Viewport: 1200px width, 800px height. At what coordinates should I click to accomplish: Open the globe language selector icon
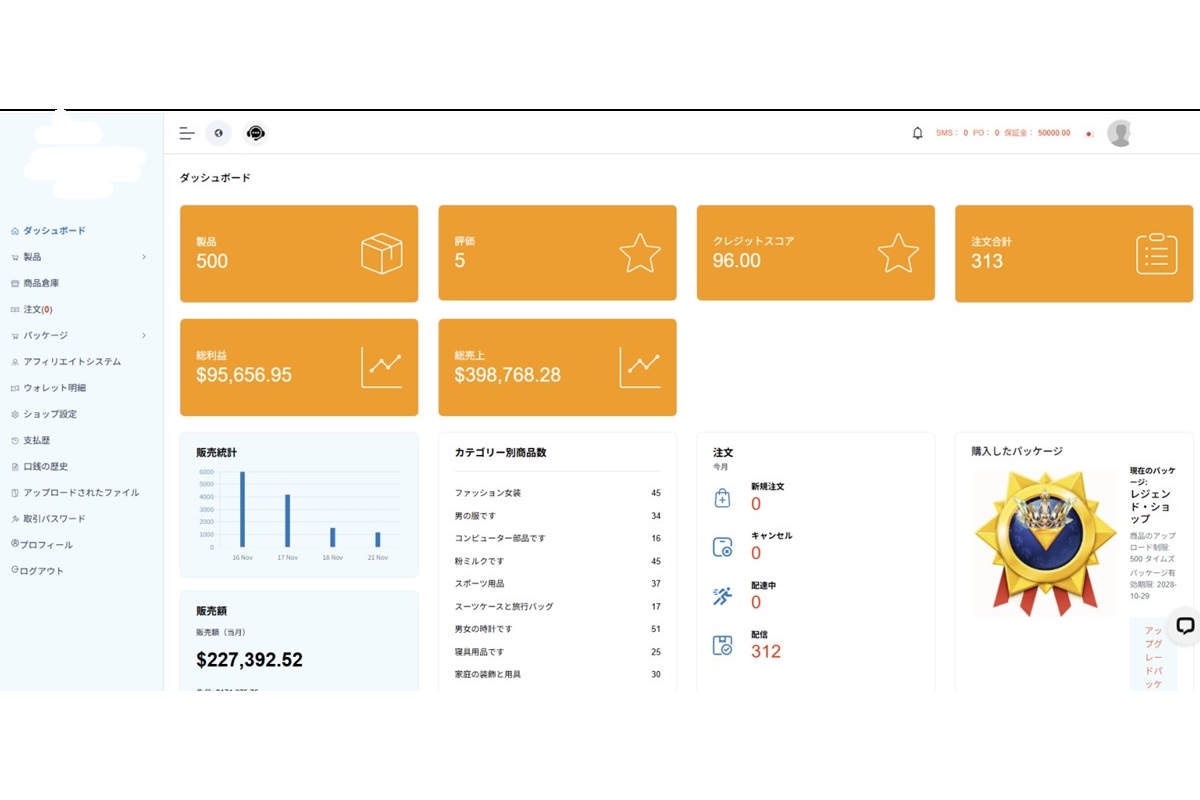tap(218, 133)
